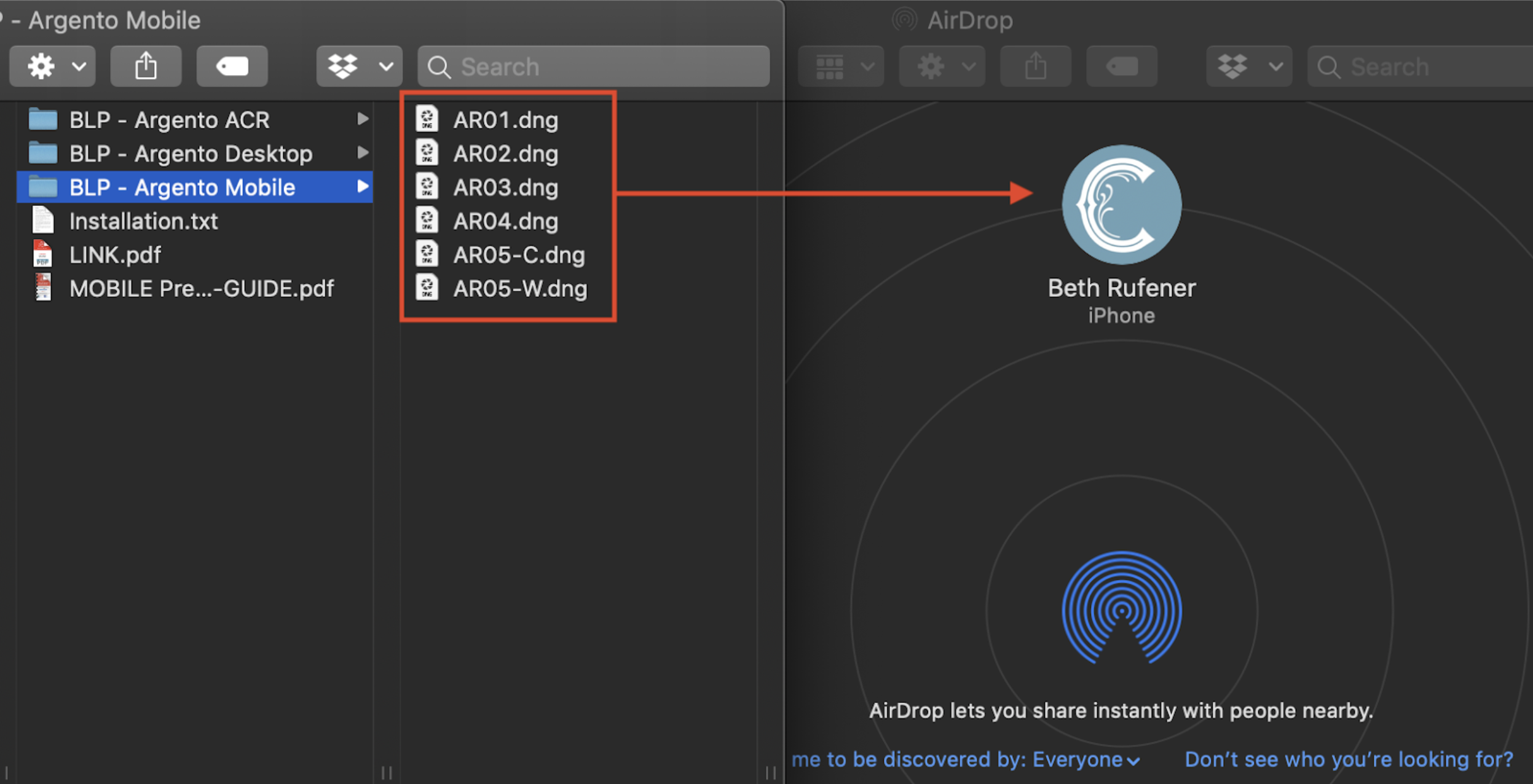Viewport: 1533px width, 784px height.
Task: Click the second column resize handle at bottom
Action: point(771,772)
